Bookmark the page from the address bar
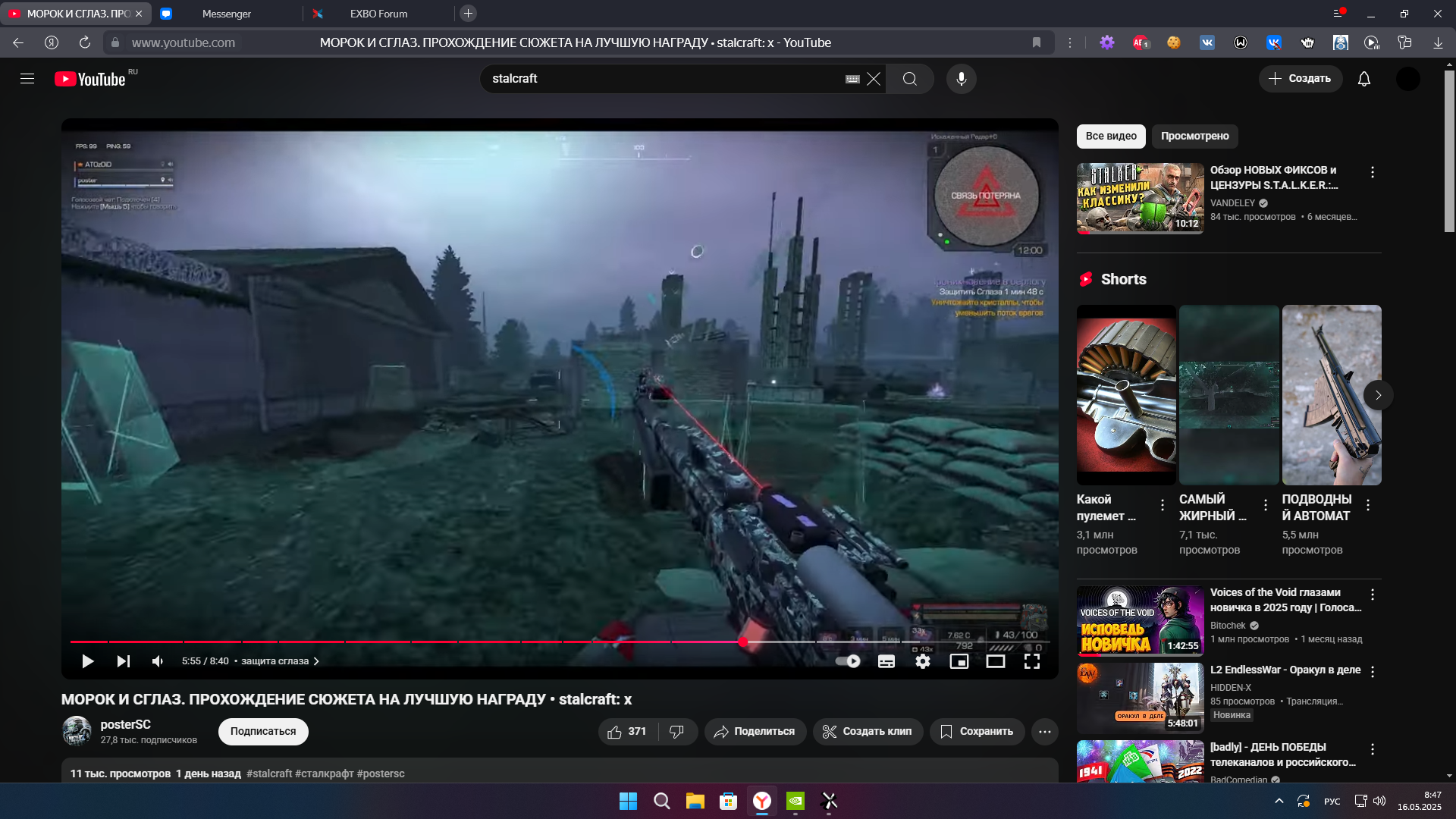This screenshot has height=819, width=1456. (1037, 42)
